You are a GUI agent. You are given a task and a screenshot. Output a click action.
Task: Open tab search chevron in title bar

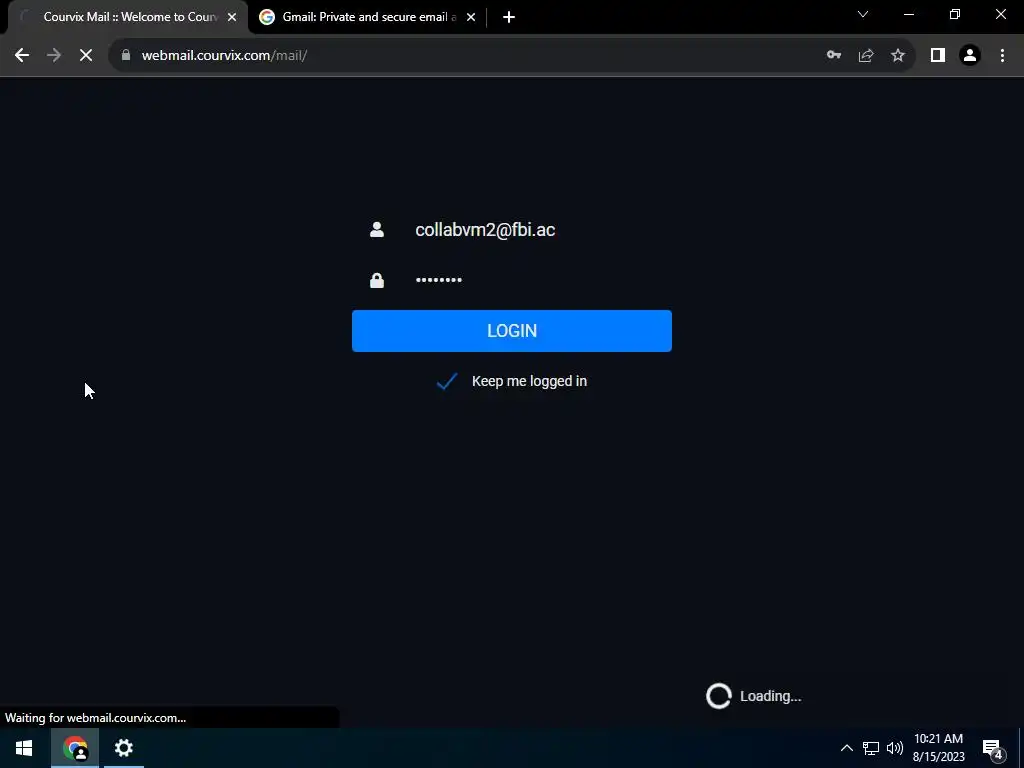pos(863,14)
